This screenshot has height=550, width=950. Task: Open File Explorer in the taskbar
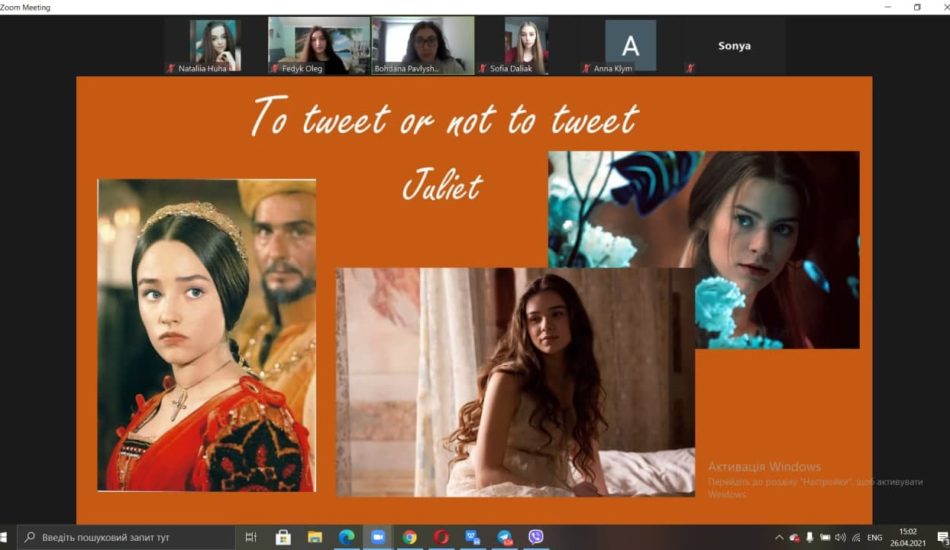tap(315, 537)
